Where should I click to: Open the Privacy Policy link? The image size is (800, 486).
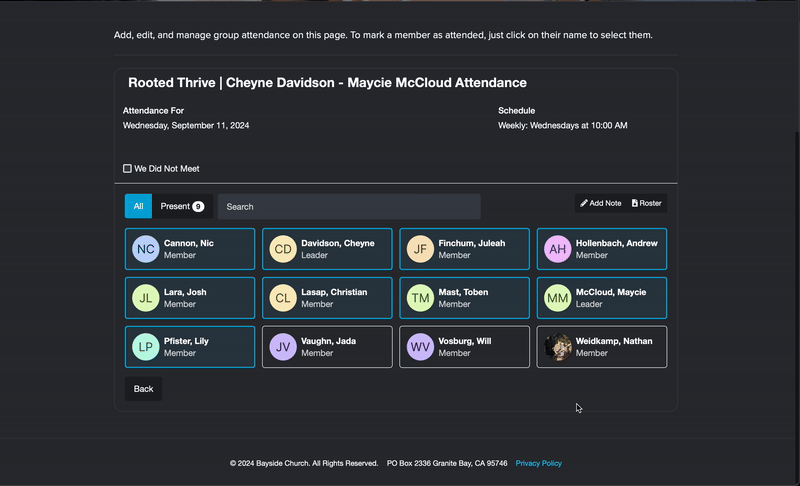[538, 463]
